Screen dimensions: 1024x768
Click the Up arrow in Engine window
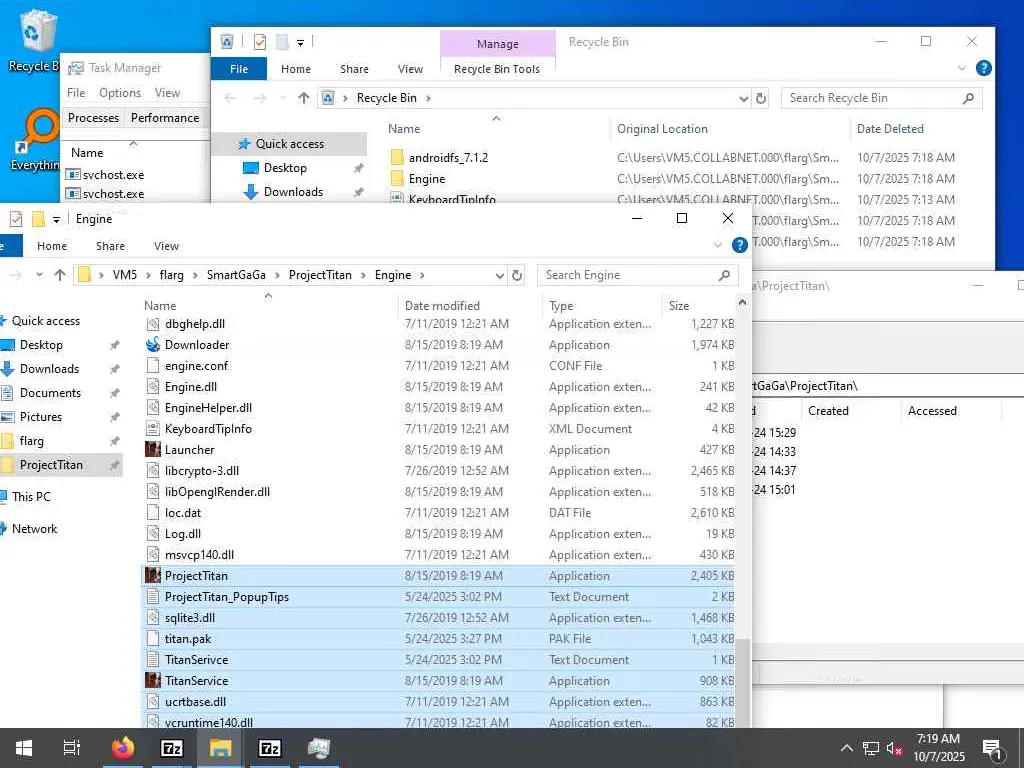click(x=59, y=275)
